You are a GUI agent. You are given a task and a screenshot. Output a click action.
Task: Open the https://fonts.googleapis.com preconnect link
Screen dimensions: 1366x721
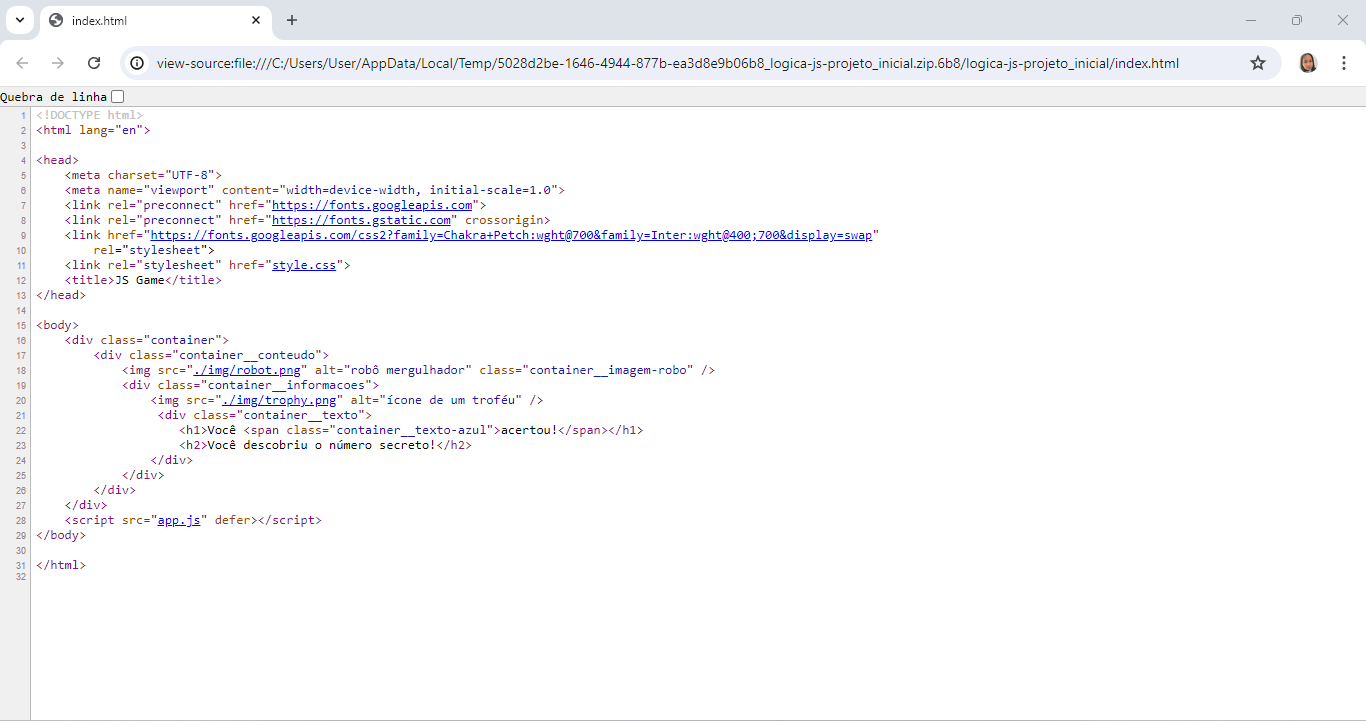pyautogui.click(x=372, y=205)
